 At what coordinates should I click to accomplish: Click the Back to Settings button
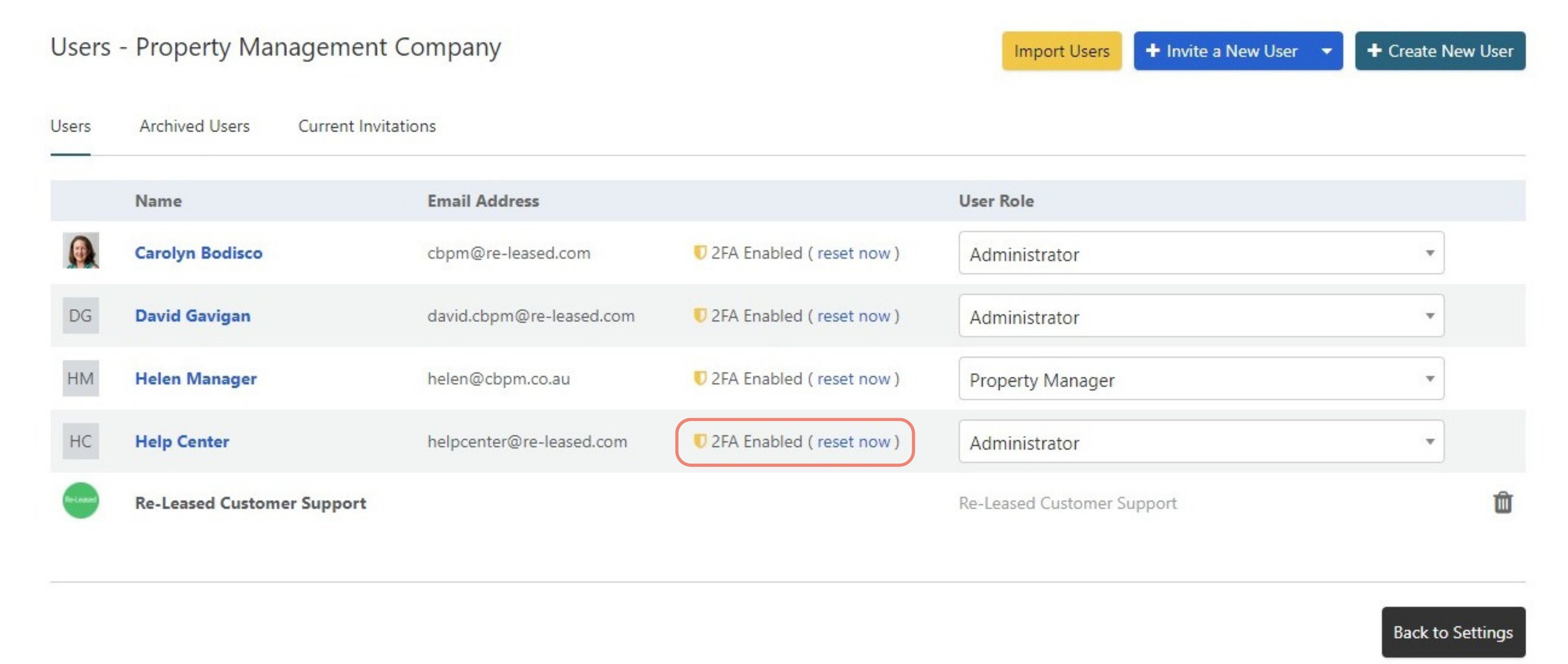coord(1453,632)
